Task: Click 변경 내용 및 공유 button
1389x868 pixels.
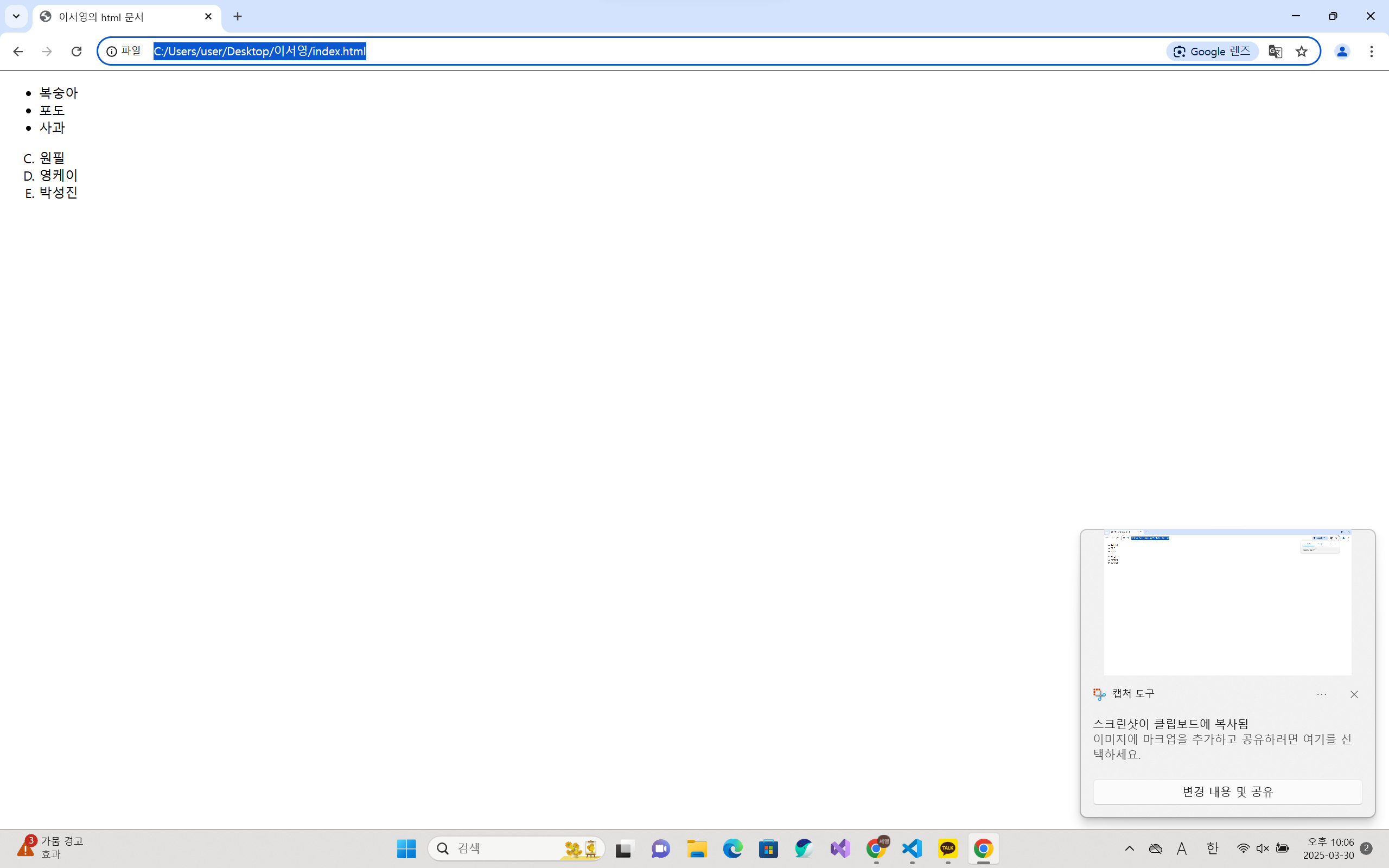Action: coord(1227,792)
